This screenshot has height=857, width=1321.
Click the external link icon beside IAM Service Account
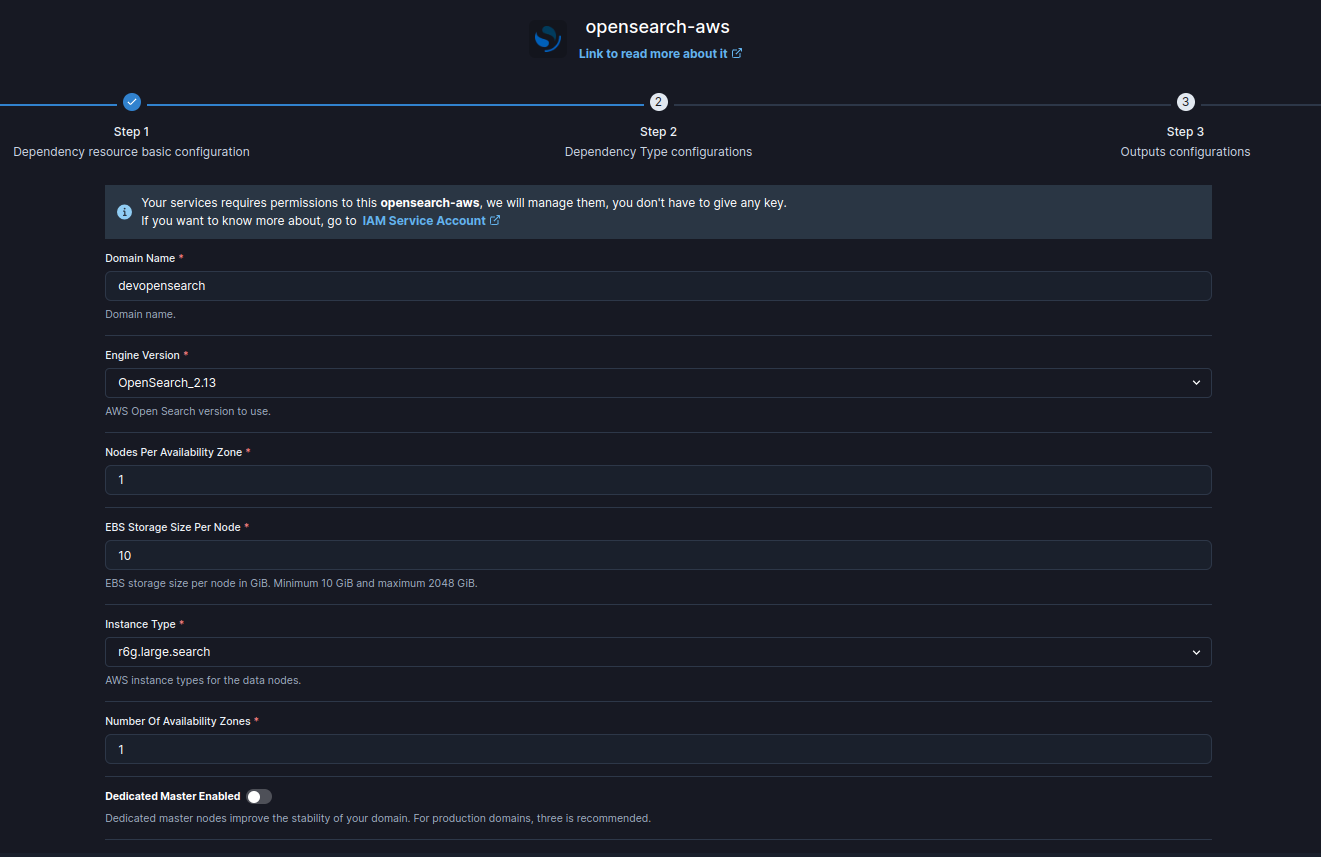click(495, 220)
